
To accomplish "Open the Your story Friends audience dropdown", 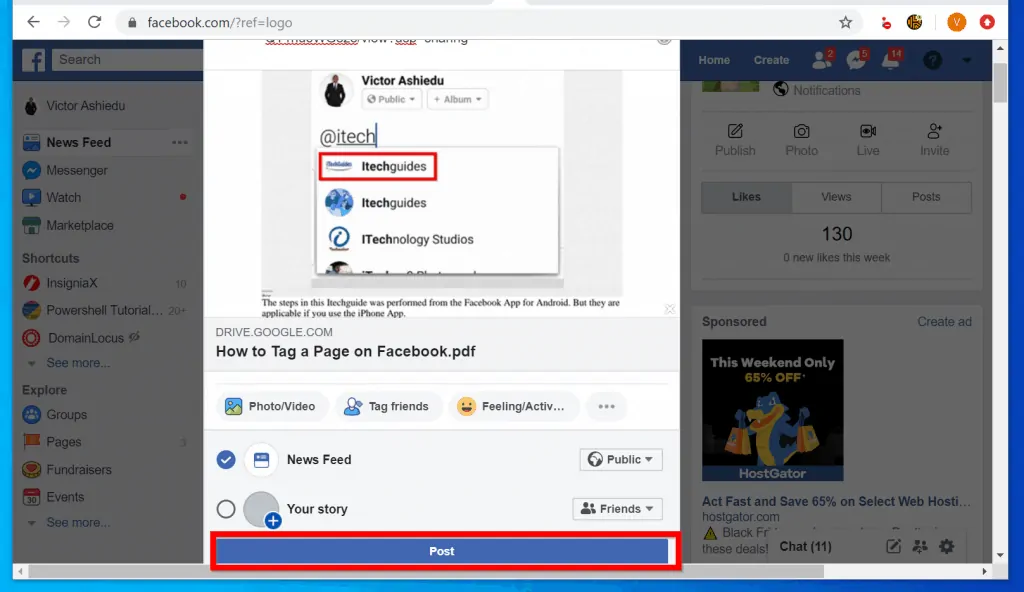I will coord(617,508).
